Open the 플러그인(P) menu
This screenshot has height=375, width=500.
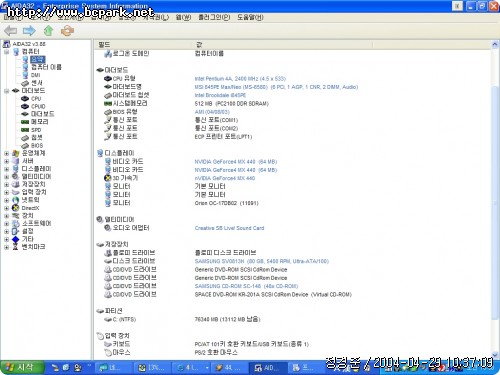pos(214,17)
